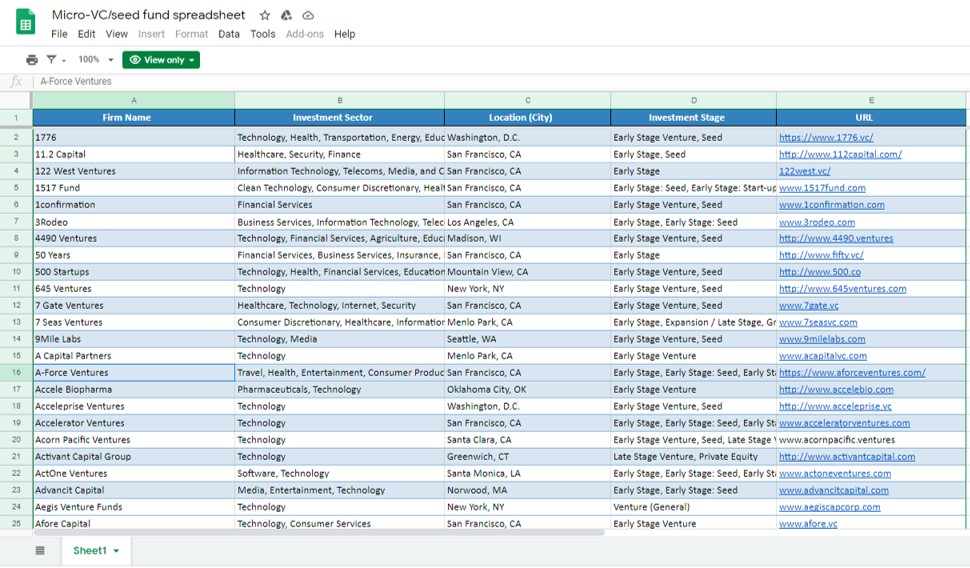The height and width of the screenshot is (568, 970).
Task: Click the add to Drive icon
Action: click(286, 15)
